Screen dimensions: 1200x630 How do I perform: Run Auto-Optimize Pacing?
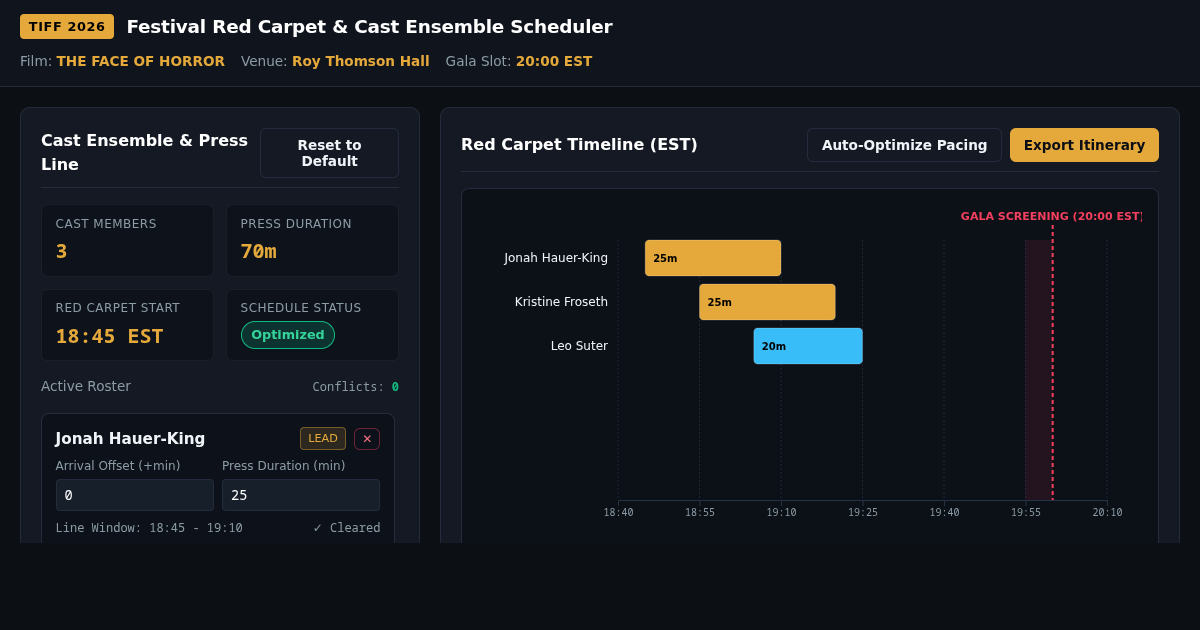(904, 145)
